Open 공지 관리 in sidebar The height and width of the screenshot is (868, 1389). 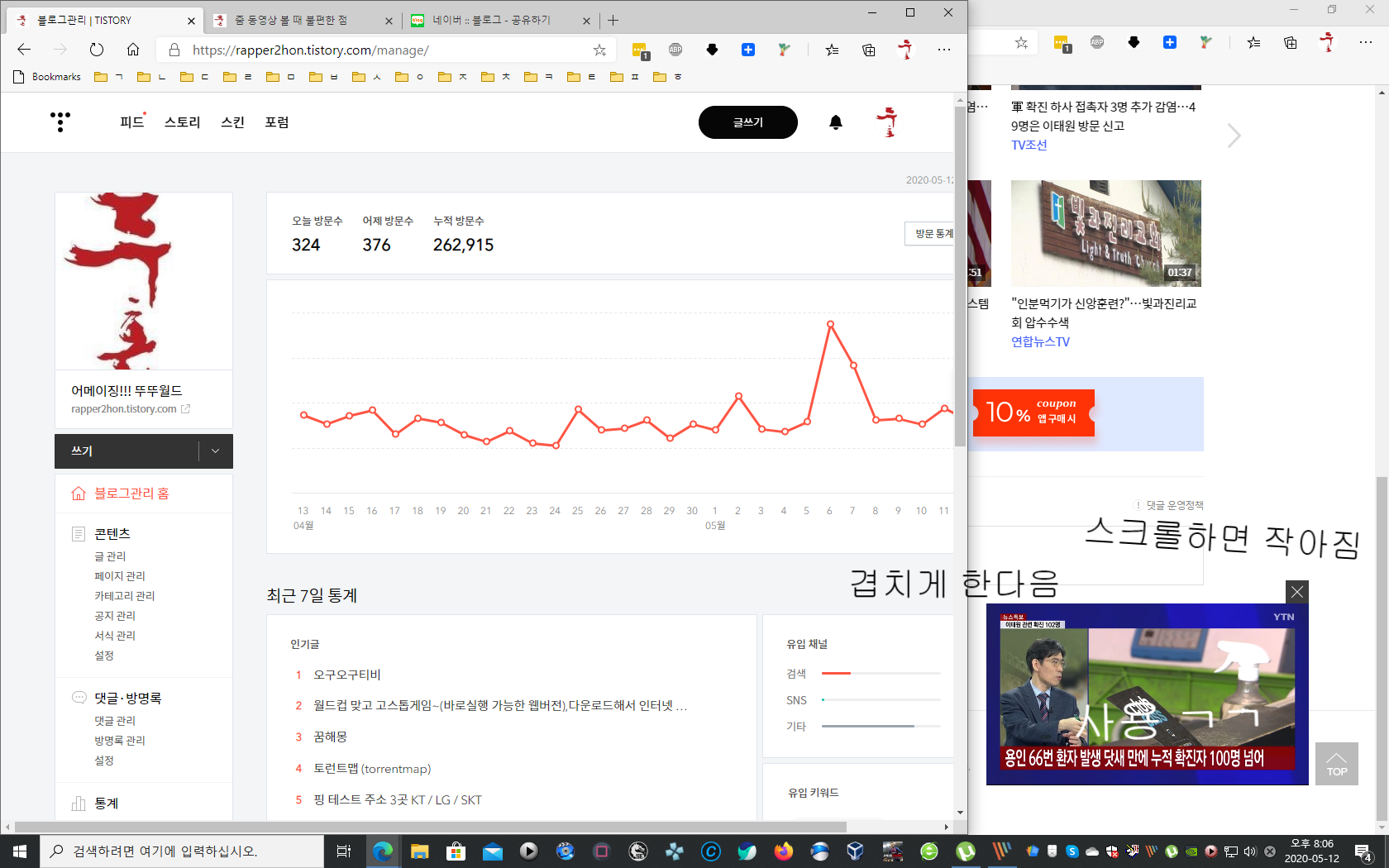click(x=115, y=616)
